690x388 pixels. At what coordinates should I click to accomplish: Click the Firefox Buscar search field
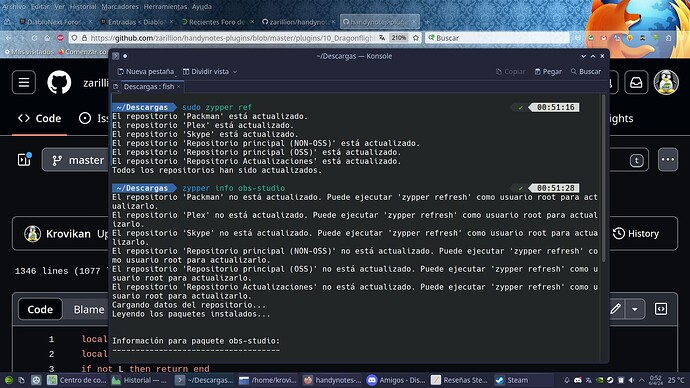pyautogui.click(x=497, y=38)
